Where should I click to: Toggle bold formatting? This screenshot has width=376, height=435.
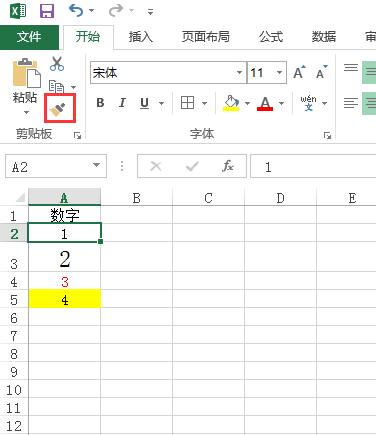tap(100, 103)
